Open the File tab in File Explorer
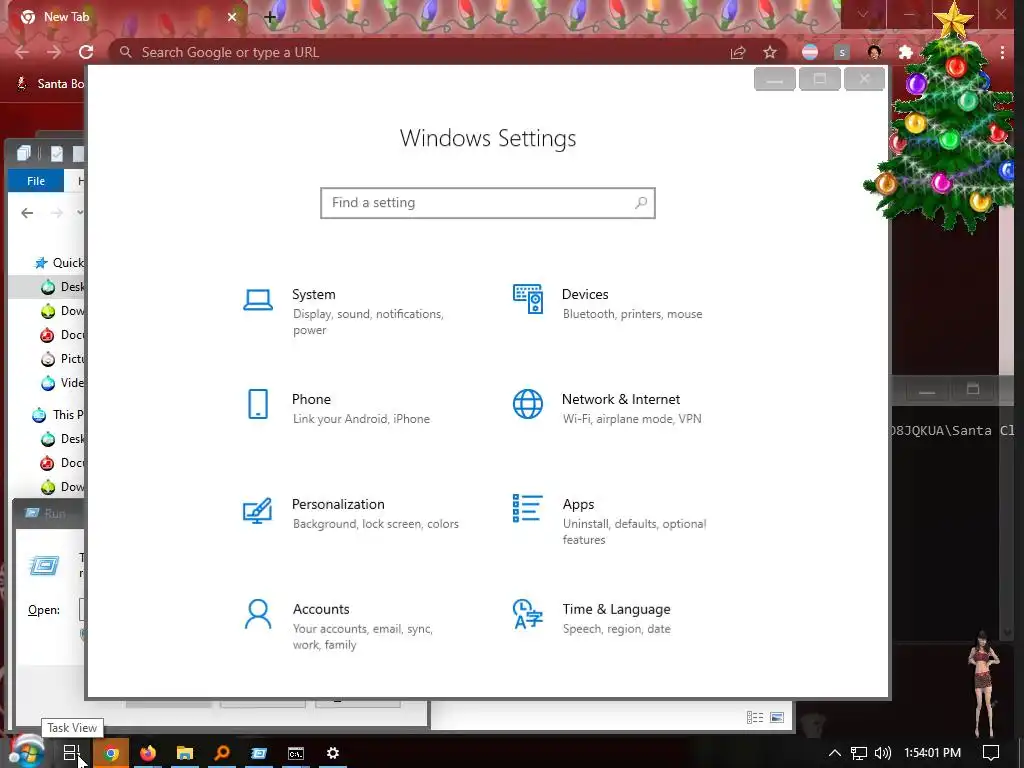Screen dimensions: 1024x768 [36, 181]
